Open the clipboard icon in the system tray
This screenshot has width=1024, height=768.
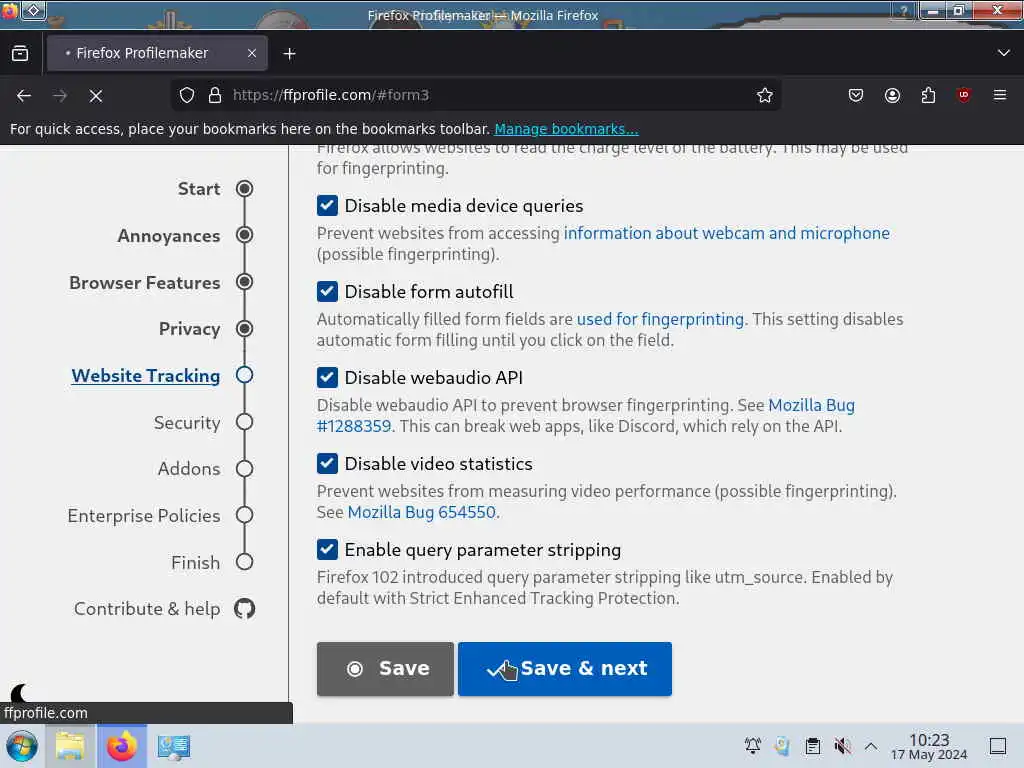coord(812,745)
